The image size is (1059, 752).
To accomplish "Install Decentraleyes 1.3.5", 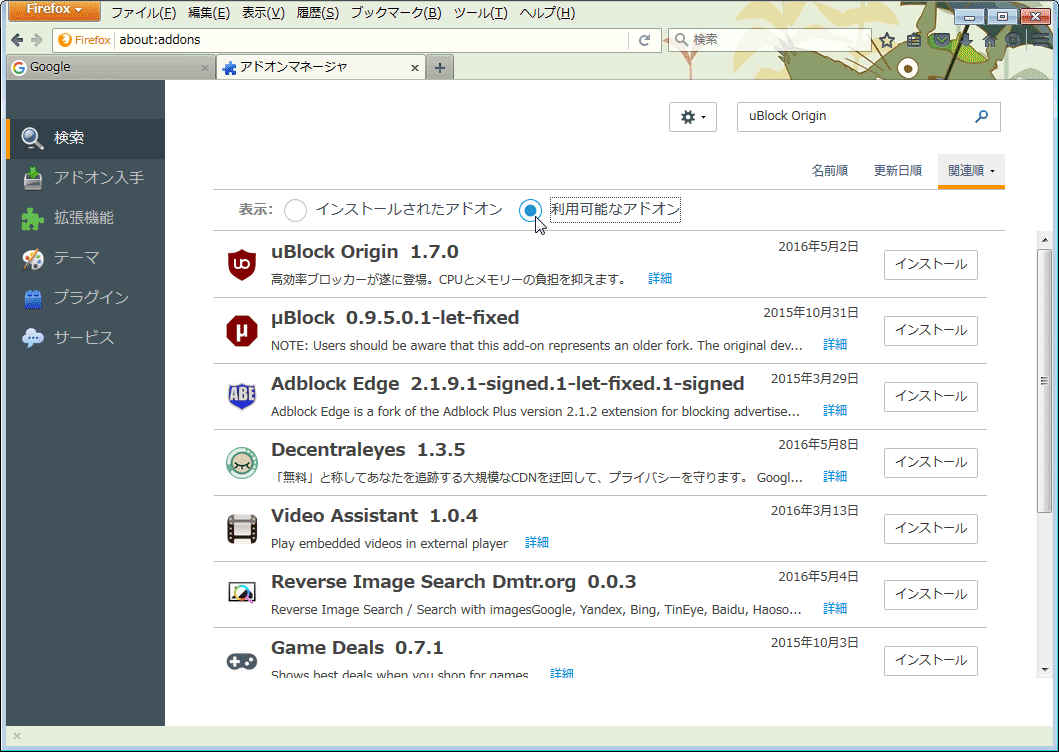I will pyautogui.click(x=931, y=463).
